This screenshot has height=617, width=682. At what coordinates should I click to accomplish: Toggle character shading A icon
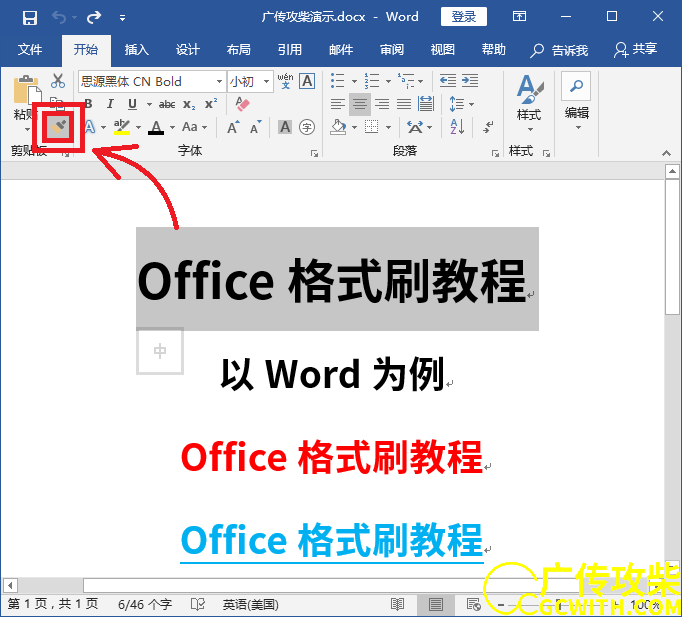pos(285,127)
